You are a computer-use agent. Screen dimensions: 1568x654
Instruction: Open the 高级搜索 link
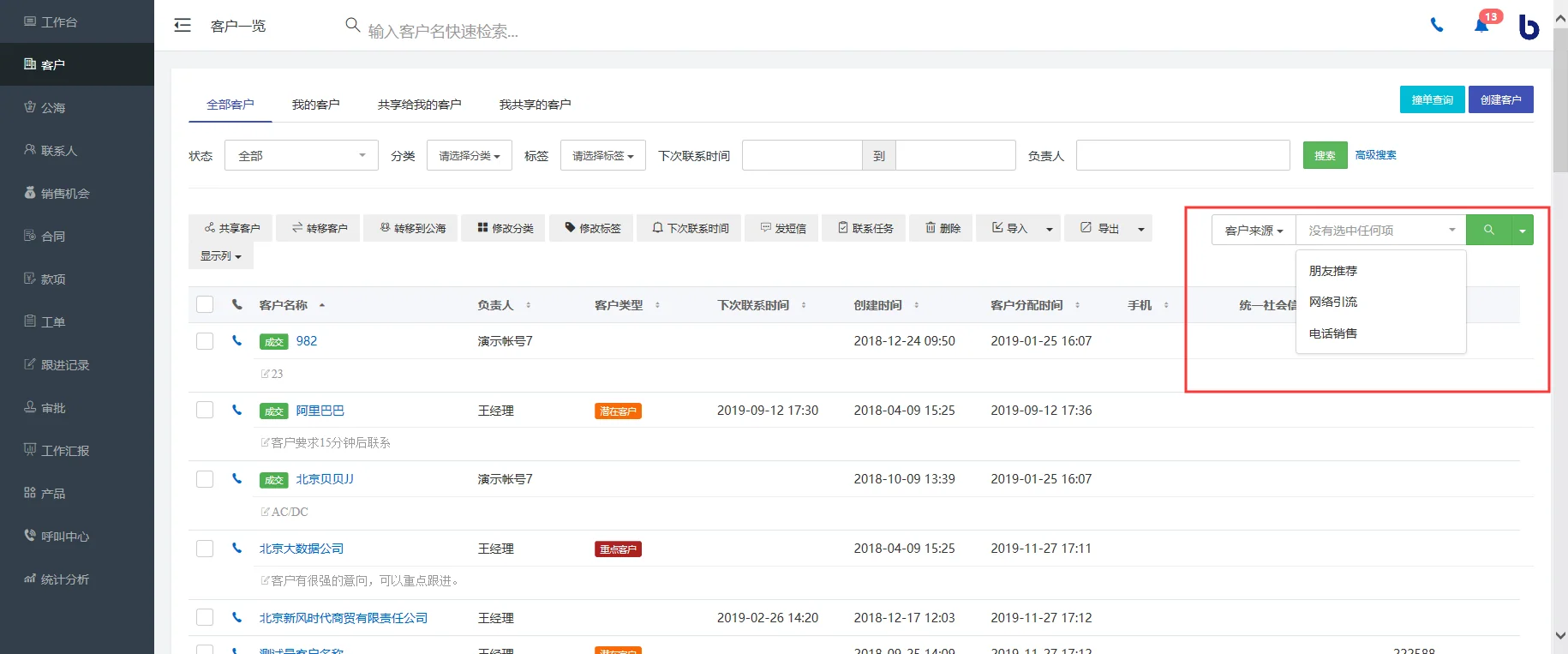[1376, 155]
